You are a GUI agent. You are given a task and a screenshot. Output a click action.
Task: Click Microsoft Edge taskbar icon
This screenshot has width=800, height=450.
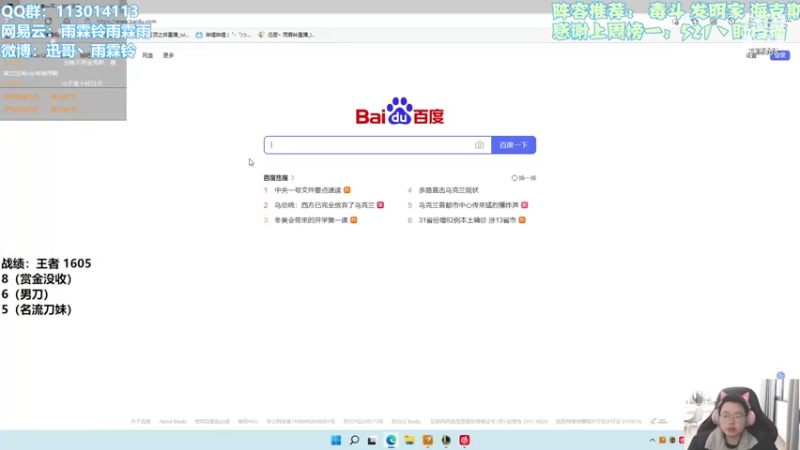pos(391,440)
